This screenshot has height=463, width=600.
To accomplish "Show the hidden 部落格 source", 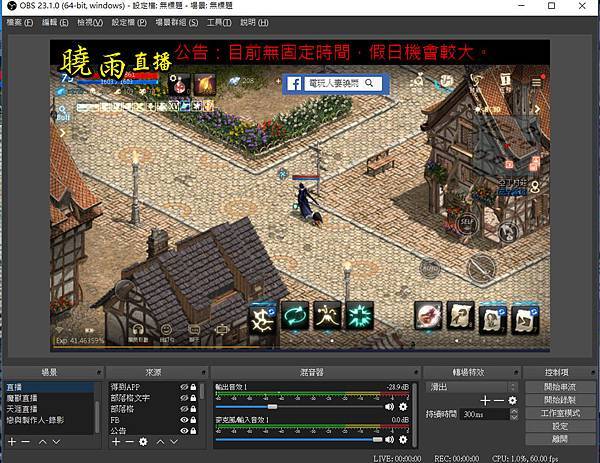I will point(184,409).
